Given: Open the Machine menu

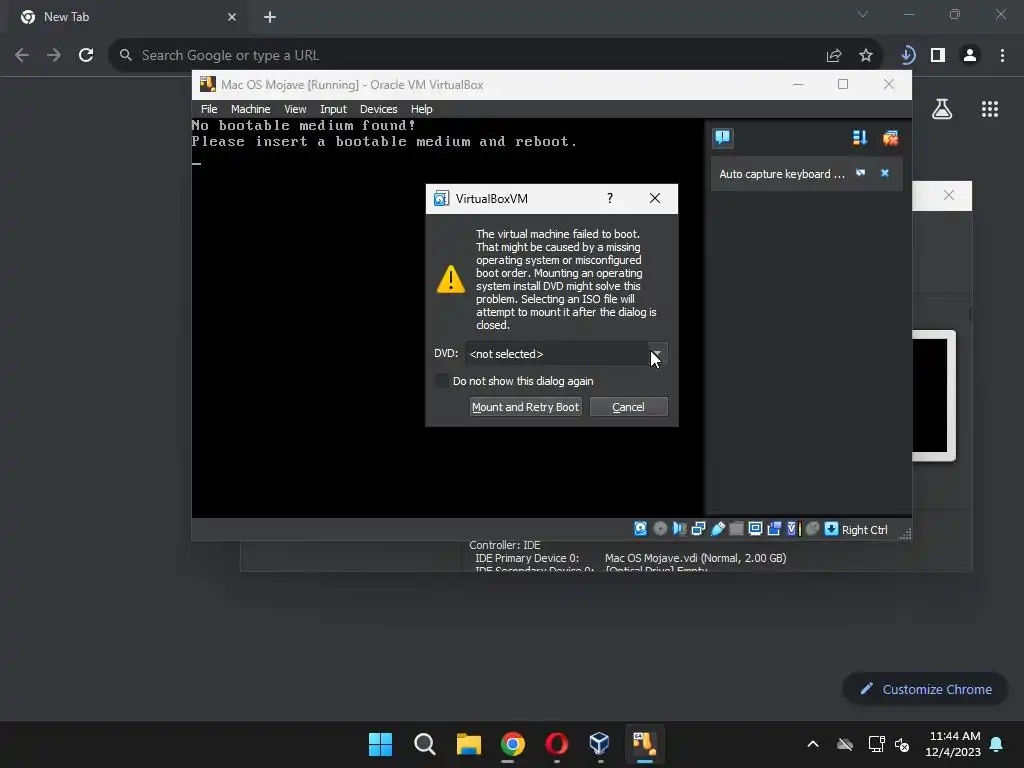Looking at the screenshot, I should coord(250,109).
